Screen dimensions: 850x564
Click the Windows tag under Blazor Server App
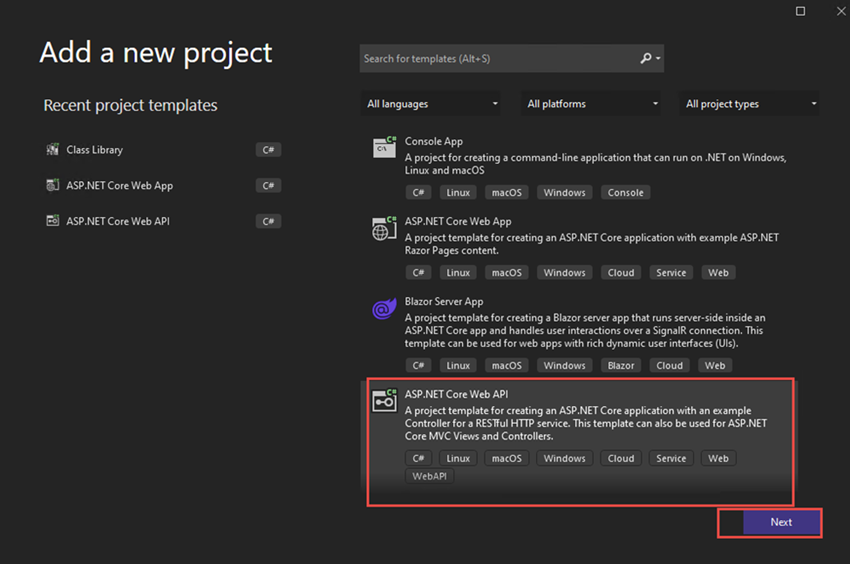tap(564, 366)
